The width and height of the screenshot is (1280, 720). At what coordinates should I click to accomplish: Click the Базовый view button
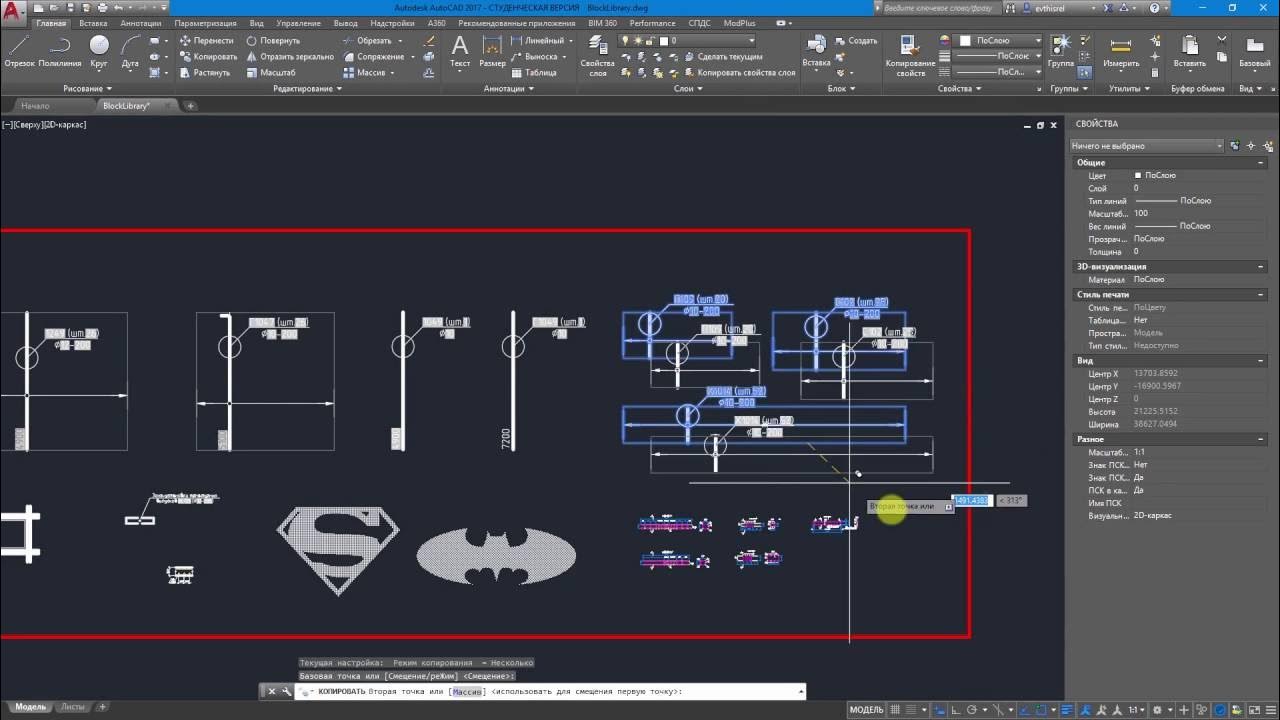pyautogui.click(x=1255, y=52)
